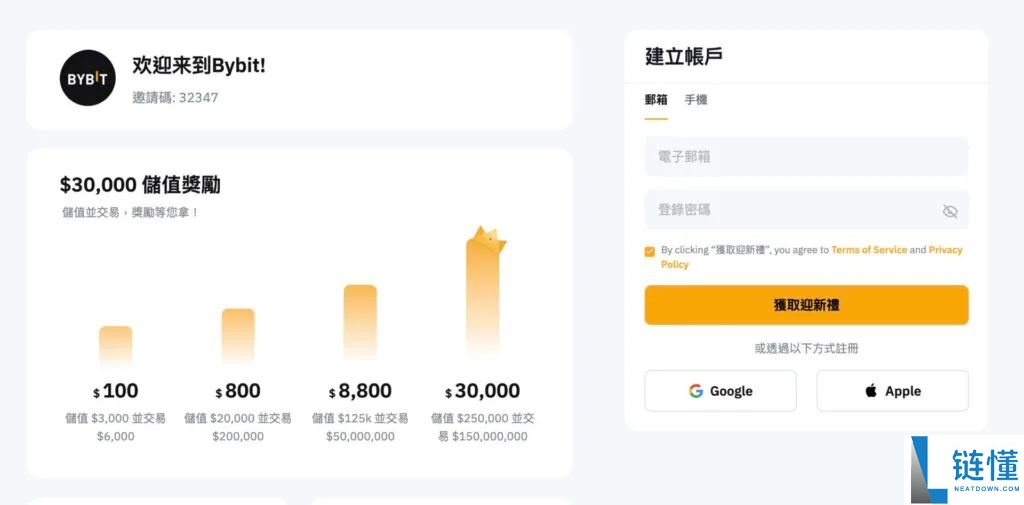Click the $800 reward bar
This screenshot has height=505, width=1024.
(x=238, y=336)
